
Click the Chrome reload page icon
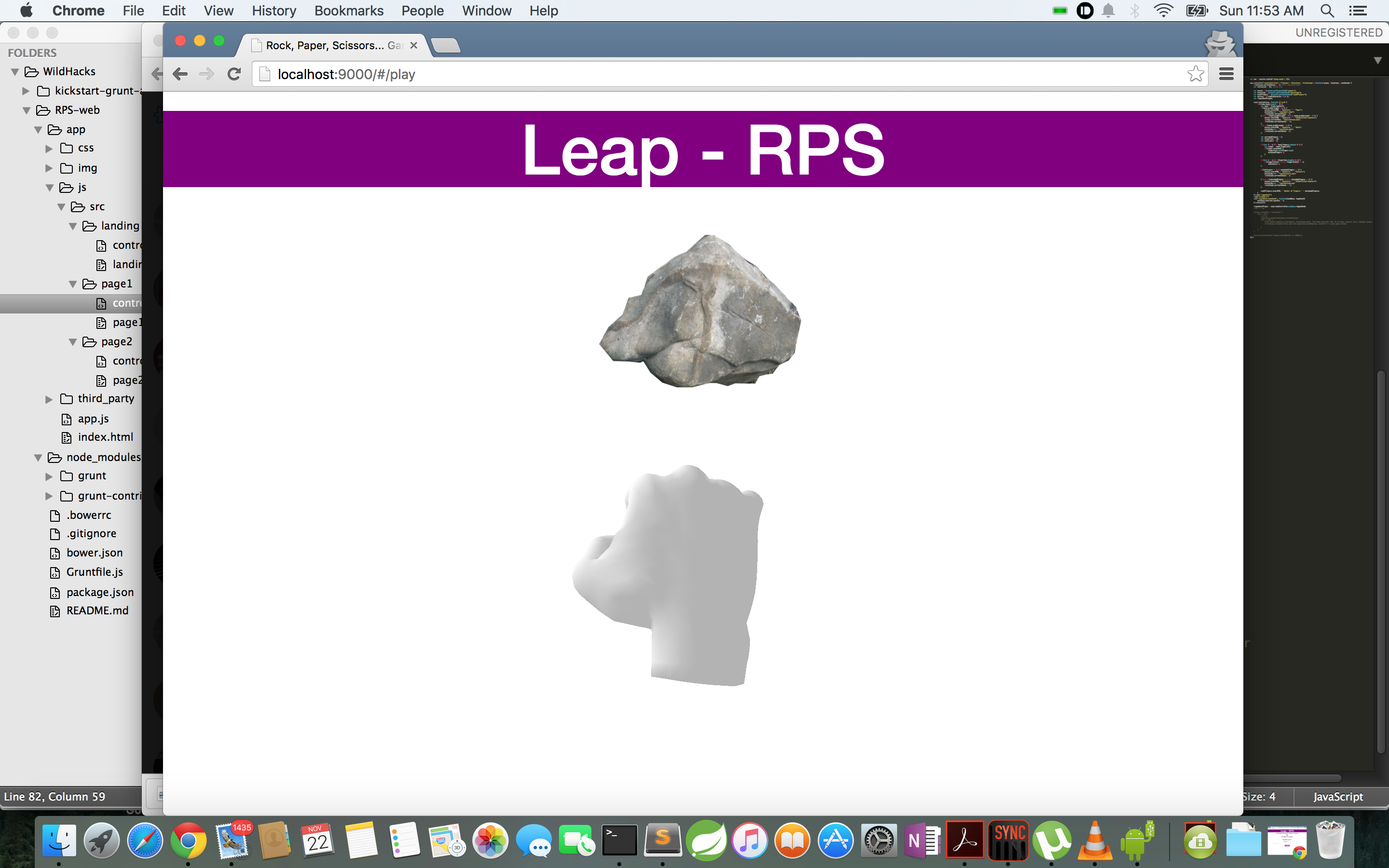(x=234, y=74)
